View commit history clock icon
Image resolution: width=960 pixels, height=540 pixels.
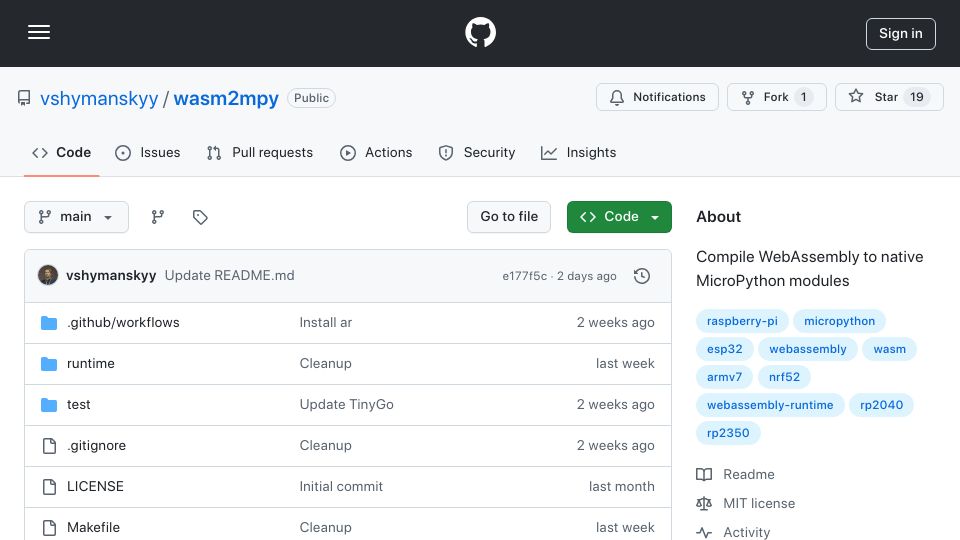click(x=642, y=276)
